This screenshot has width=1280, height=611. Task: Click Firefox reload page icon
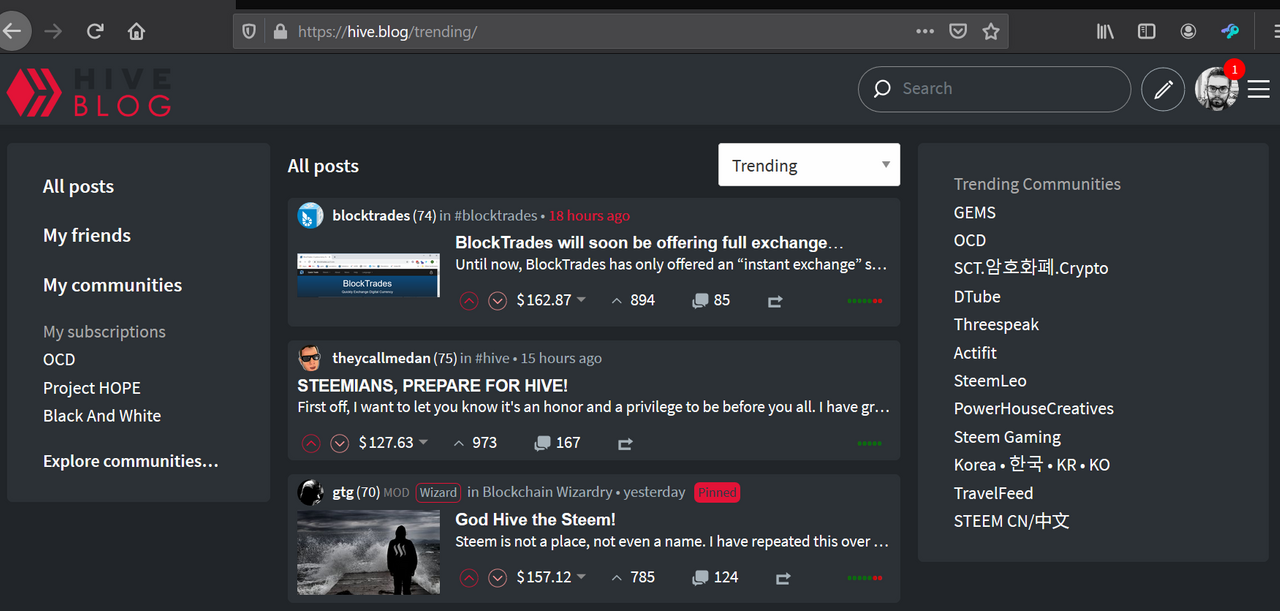click(95, 31)
